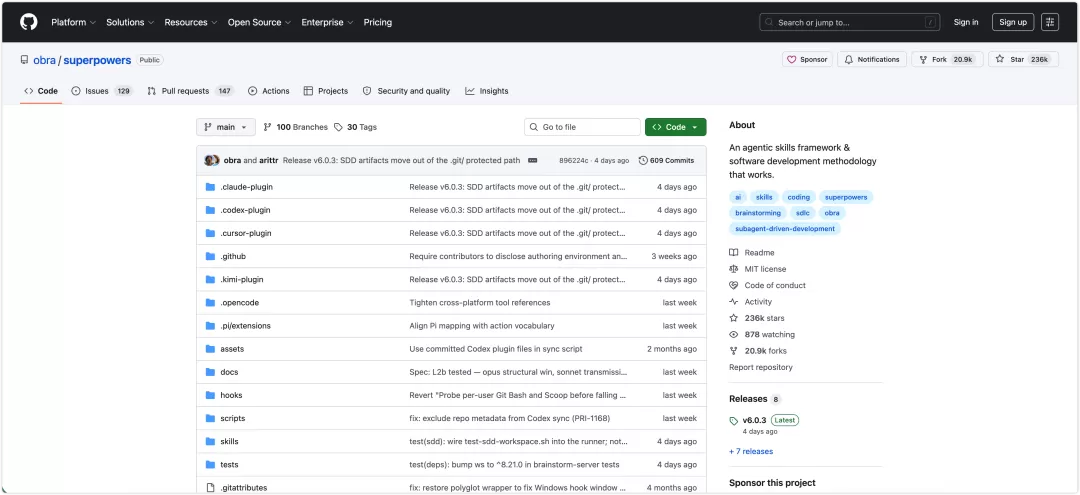Click the hooks folder icon

coord(210,395)
